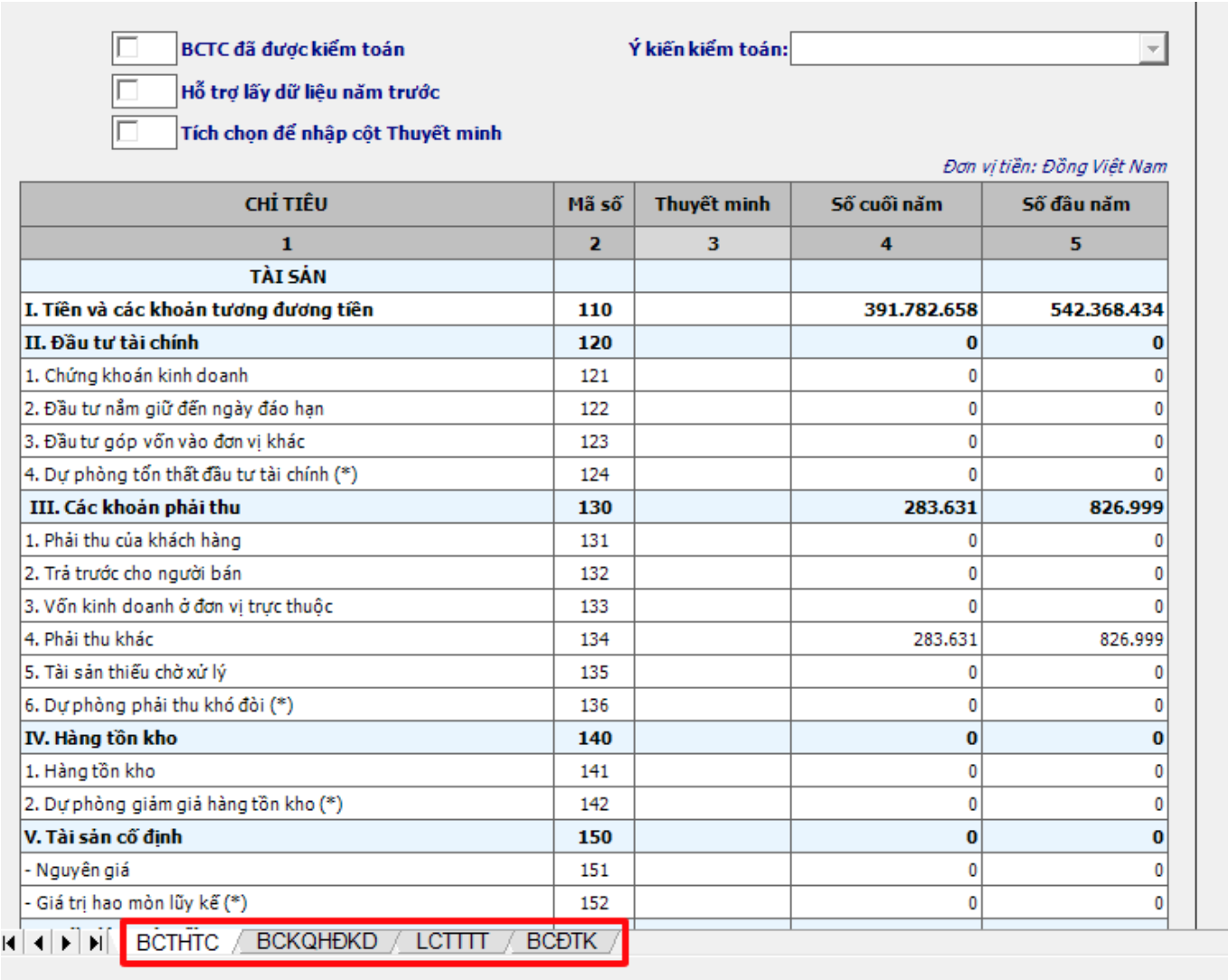
Task: Open the LCTTTT sheet tab
Action: point(451,941)
